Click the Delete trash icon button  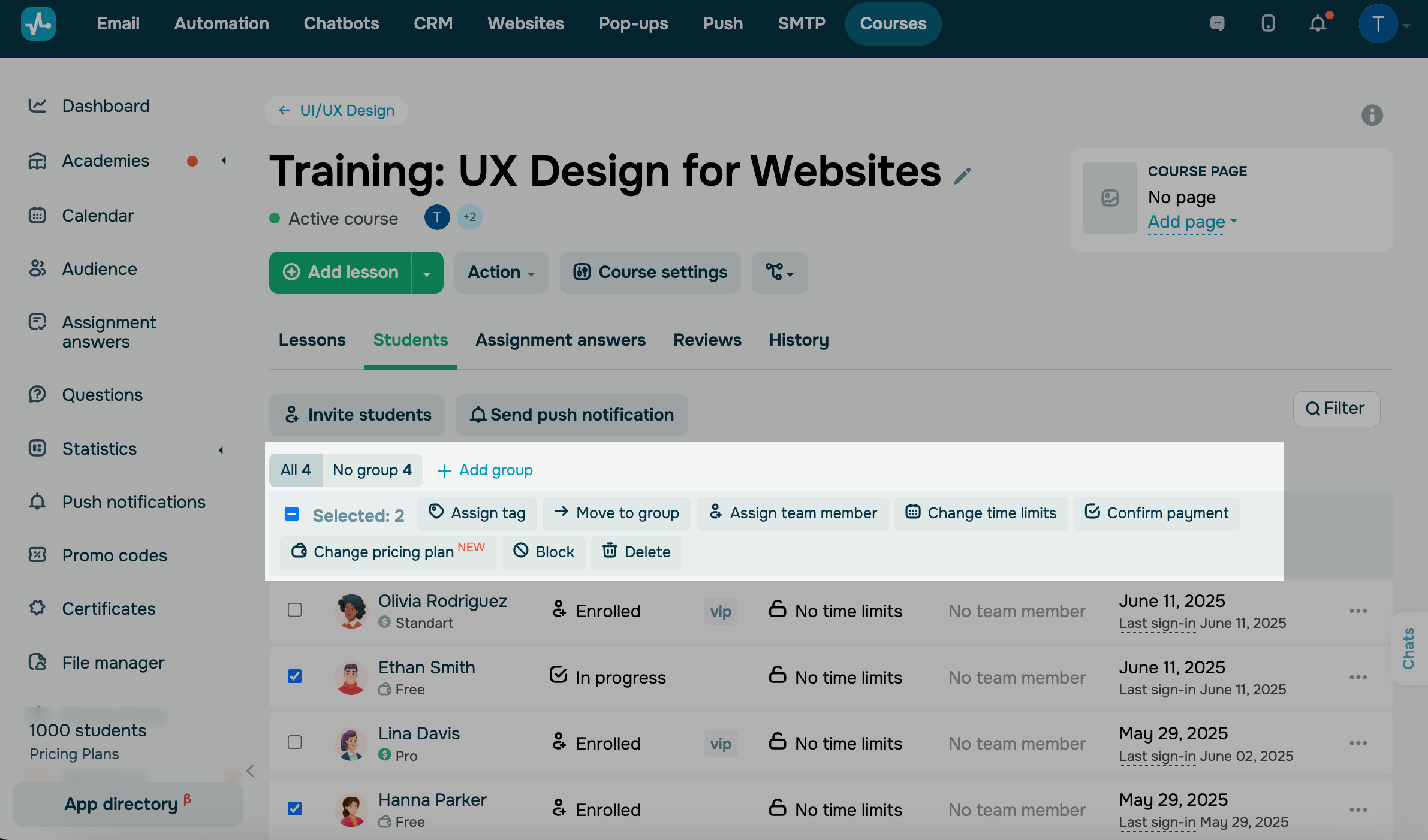[636, 551]
